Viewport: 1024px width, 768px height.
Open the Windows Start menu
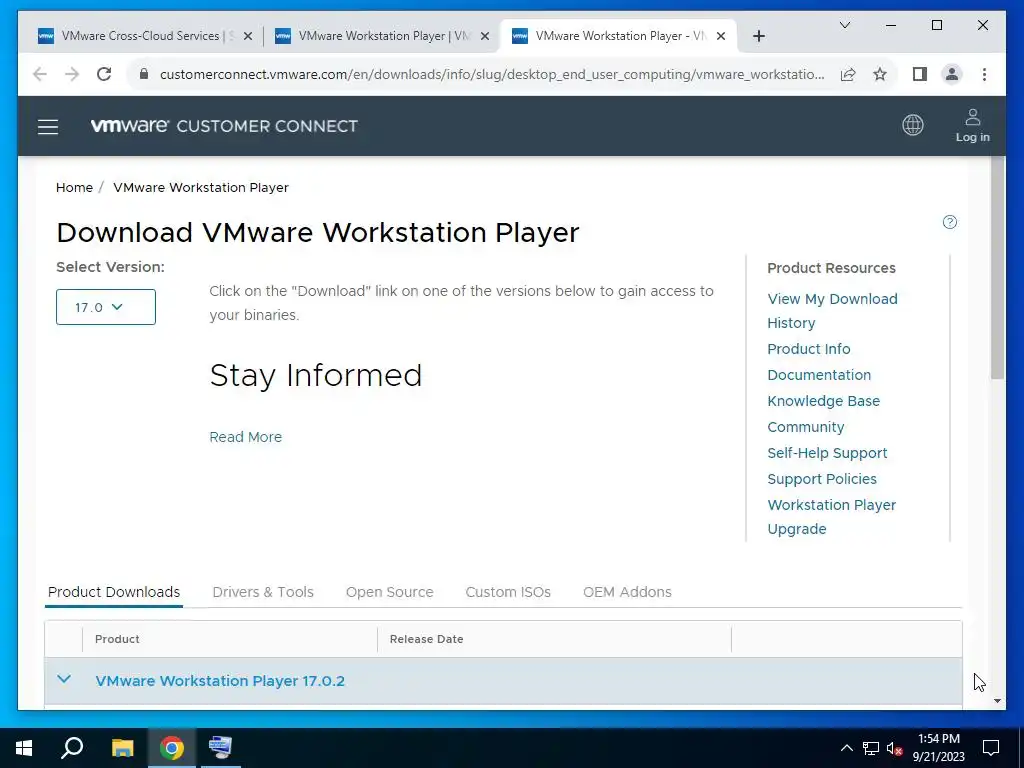[x=24, y=748]
